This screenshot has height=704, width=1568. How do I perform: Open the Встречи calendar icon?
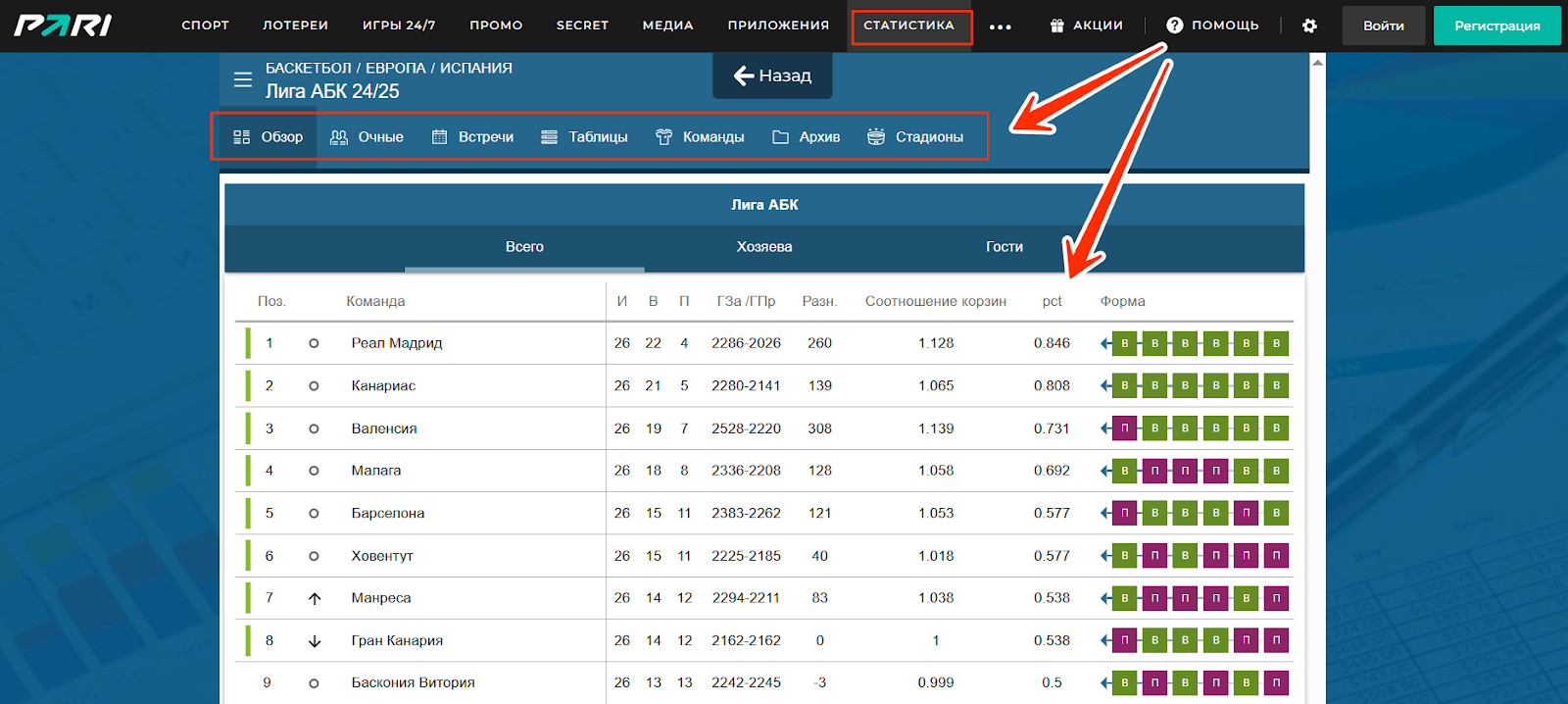click(x=440, y=137)
